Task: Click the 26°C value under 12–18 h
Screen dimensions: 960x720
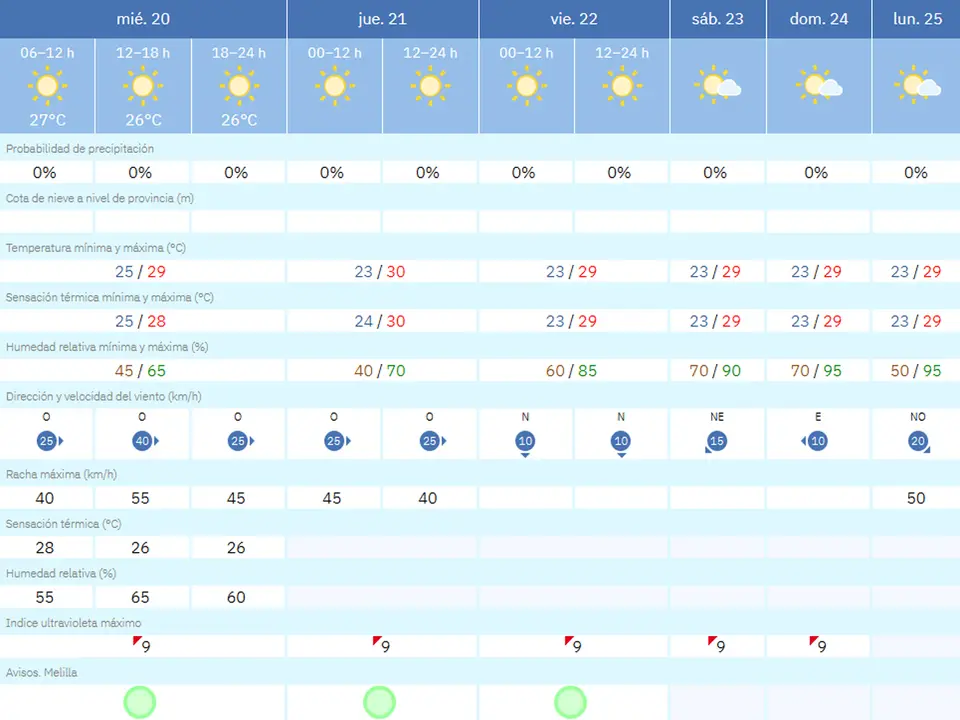Action: [143, 120]
